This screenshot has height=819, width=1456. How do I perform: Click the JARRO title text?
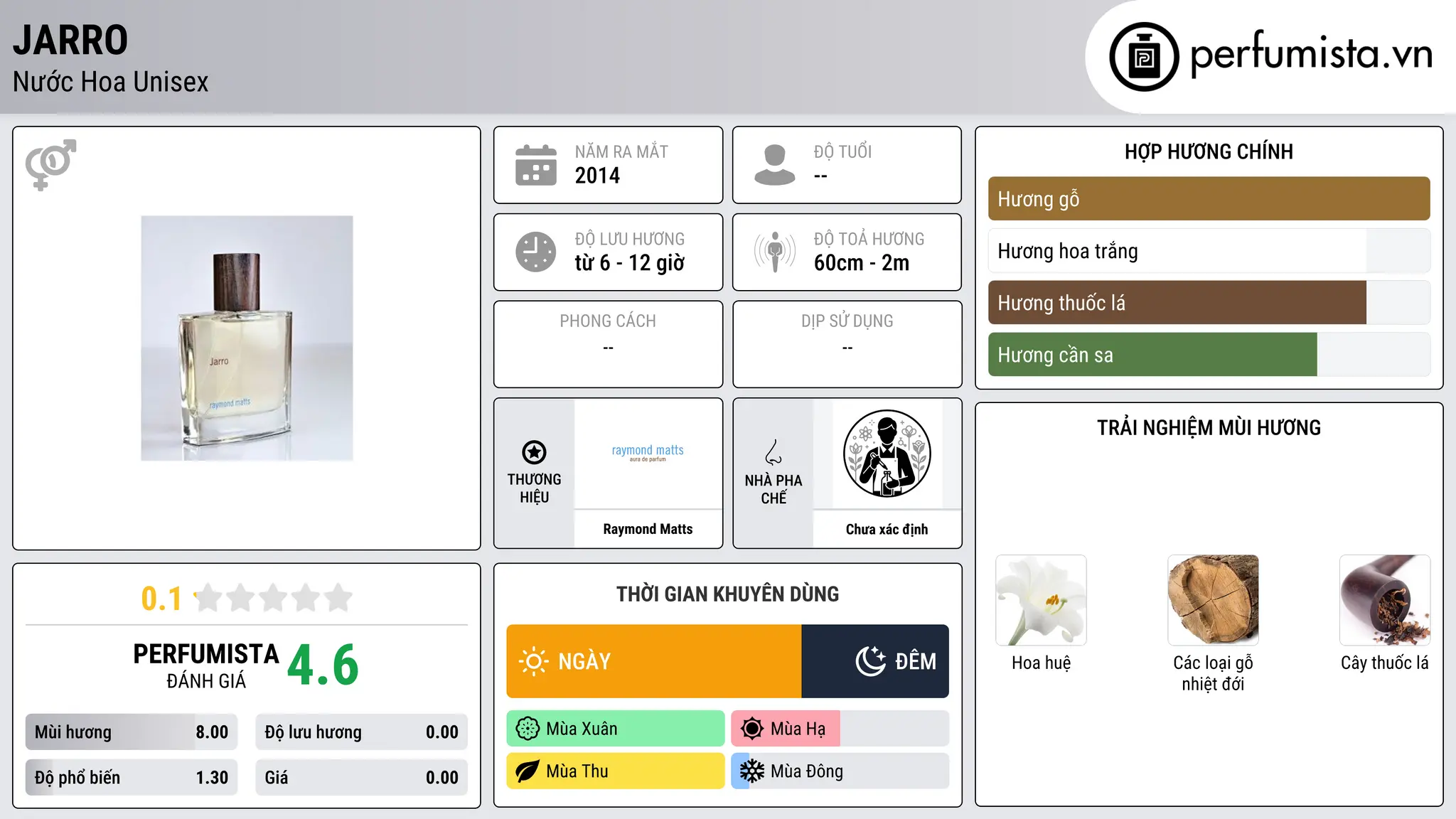tap(70, 40)
